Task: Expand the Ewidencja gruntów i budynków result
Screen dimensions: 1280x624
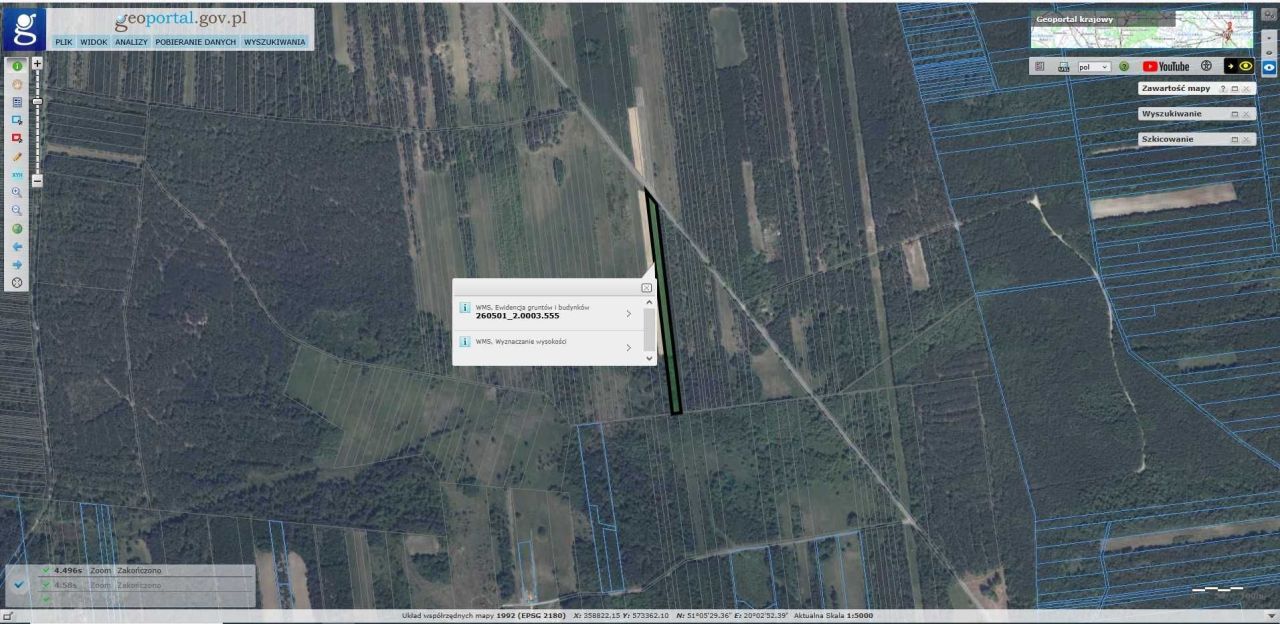Action: pos(628,314)
